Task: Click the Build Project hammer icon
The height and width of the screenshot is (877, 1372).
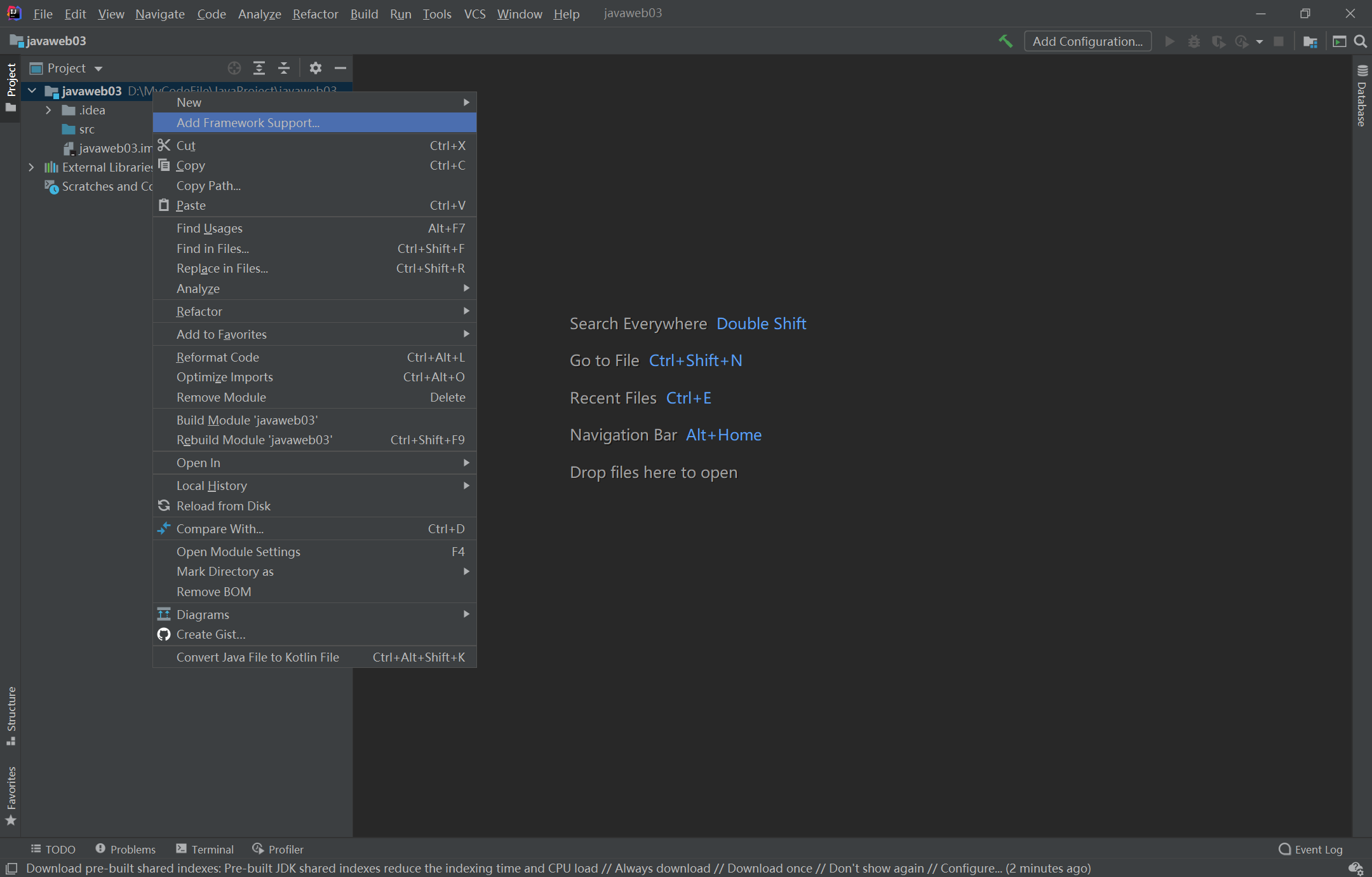Action: (x=1005, y=41)
